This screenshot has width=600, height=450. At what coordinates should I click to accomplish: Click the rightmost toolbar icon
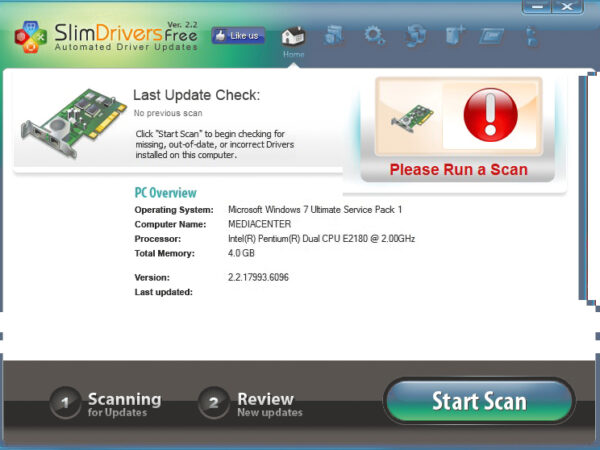[531, 36]
